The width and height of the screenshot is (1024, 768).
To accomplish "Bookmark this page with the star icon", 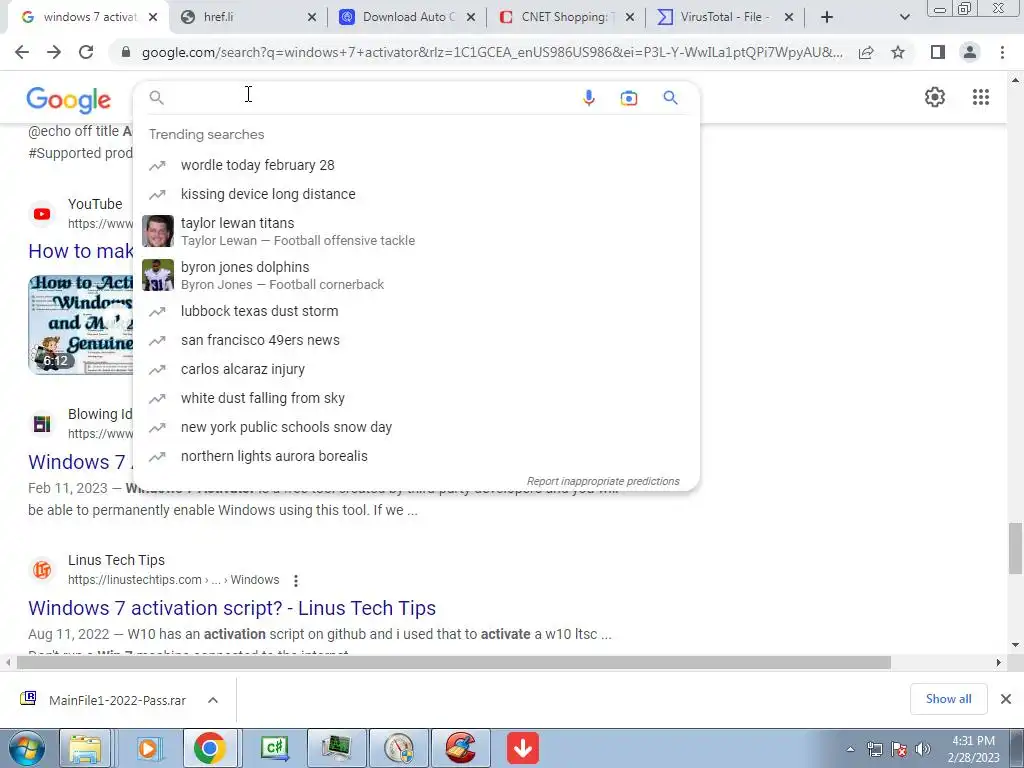I will coord(898,52).
